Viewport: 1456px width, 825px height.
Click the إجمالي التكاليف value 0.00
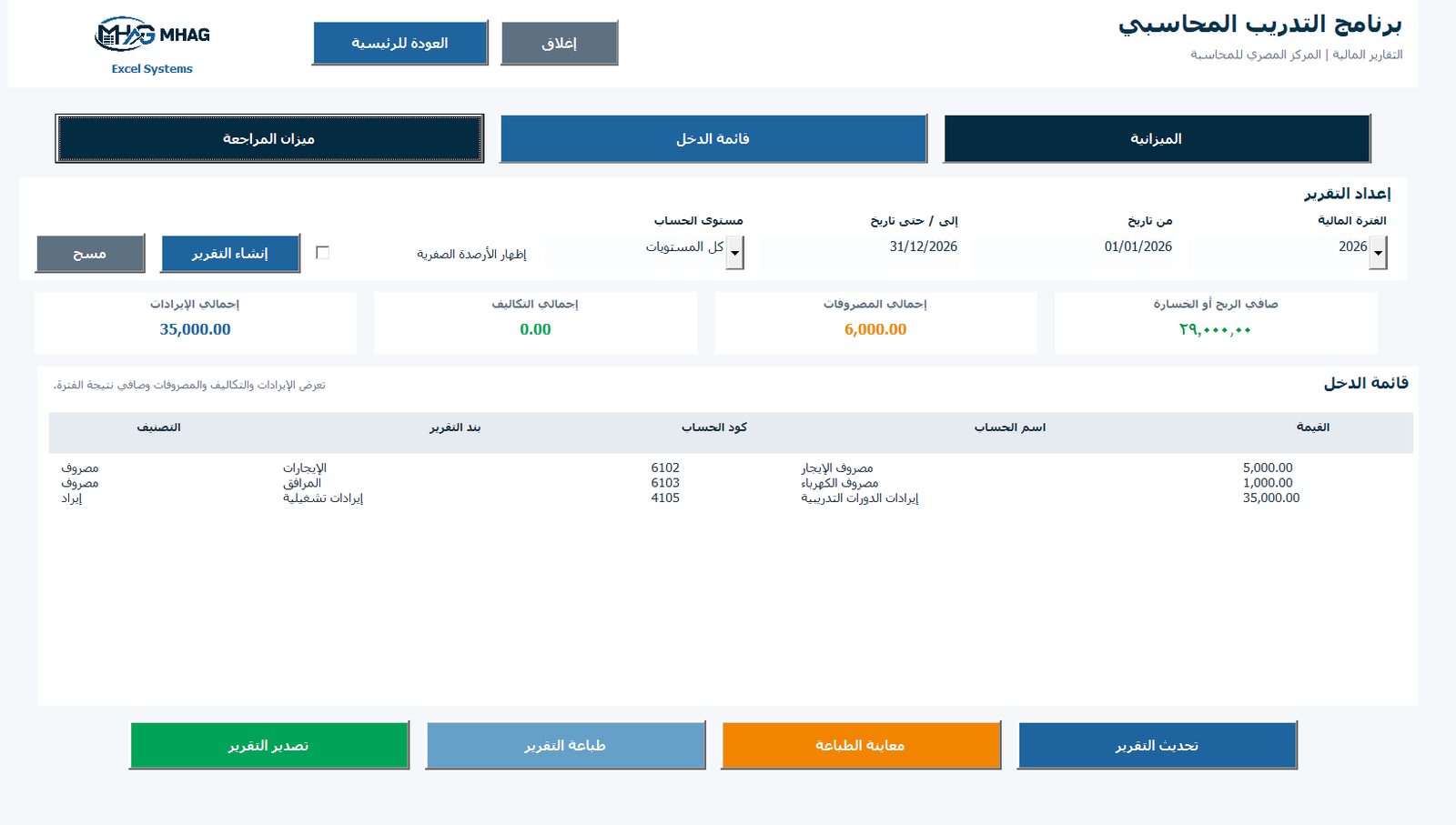(x=535, y=329)
